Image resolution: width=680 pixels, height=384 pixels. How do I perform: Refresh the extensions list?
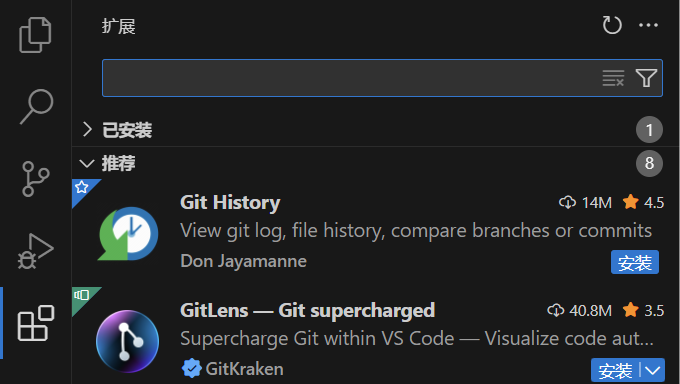coord(612,25)
